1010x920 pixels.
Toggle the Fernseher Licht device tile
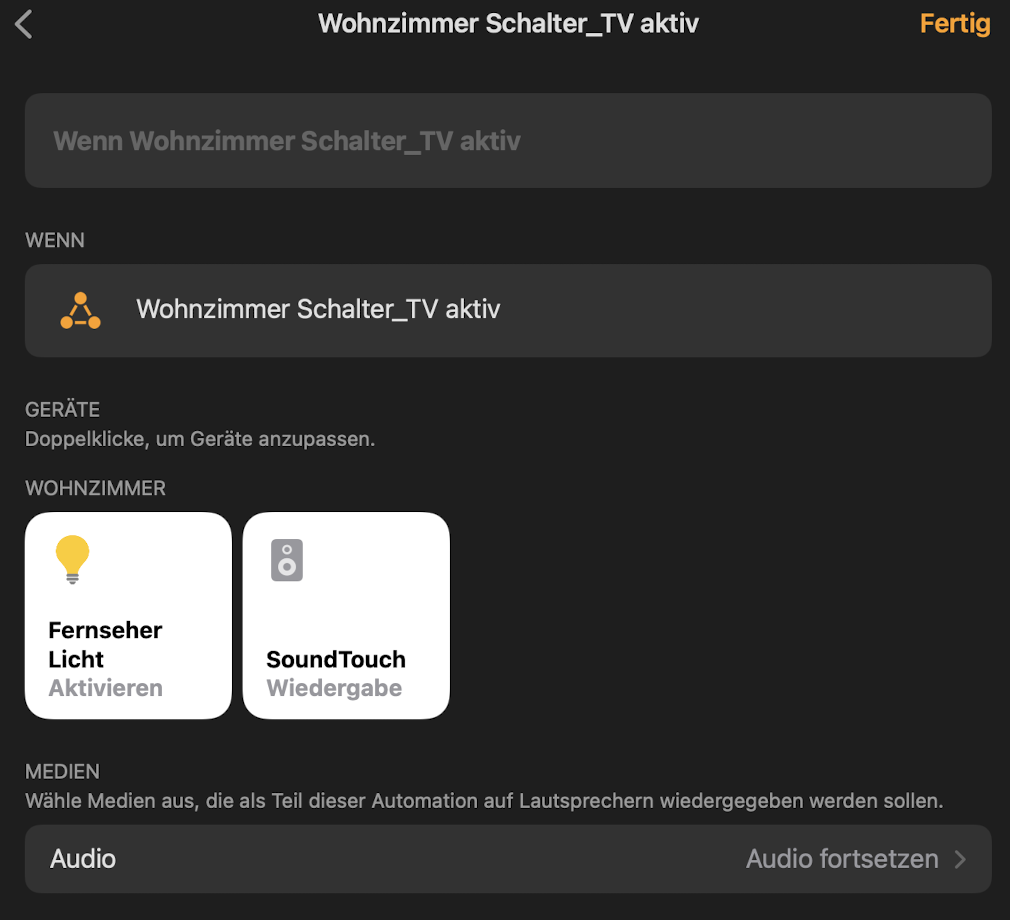[128, 615]
